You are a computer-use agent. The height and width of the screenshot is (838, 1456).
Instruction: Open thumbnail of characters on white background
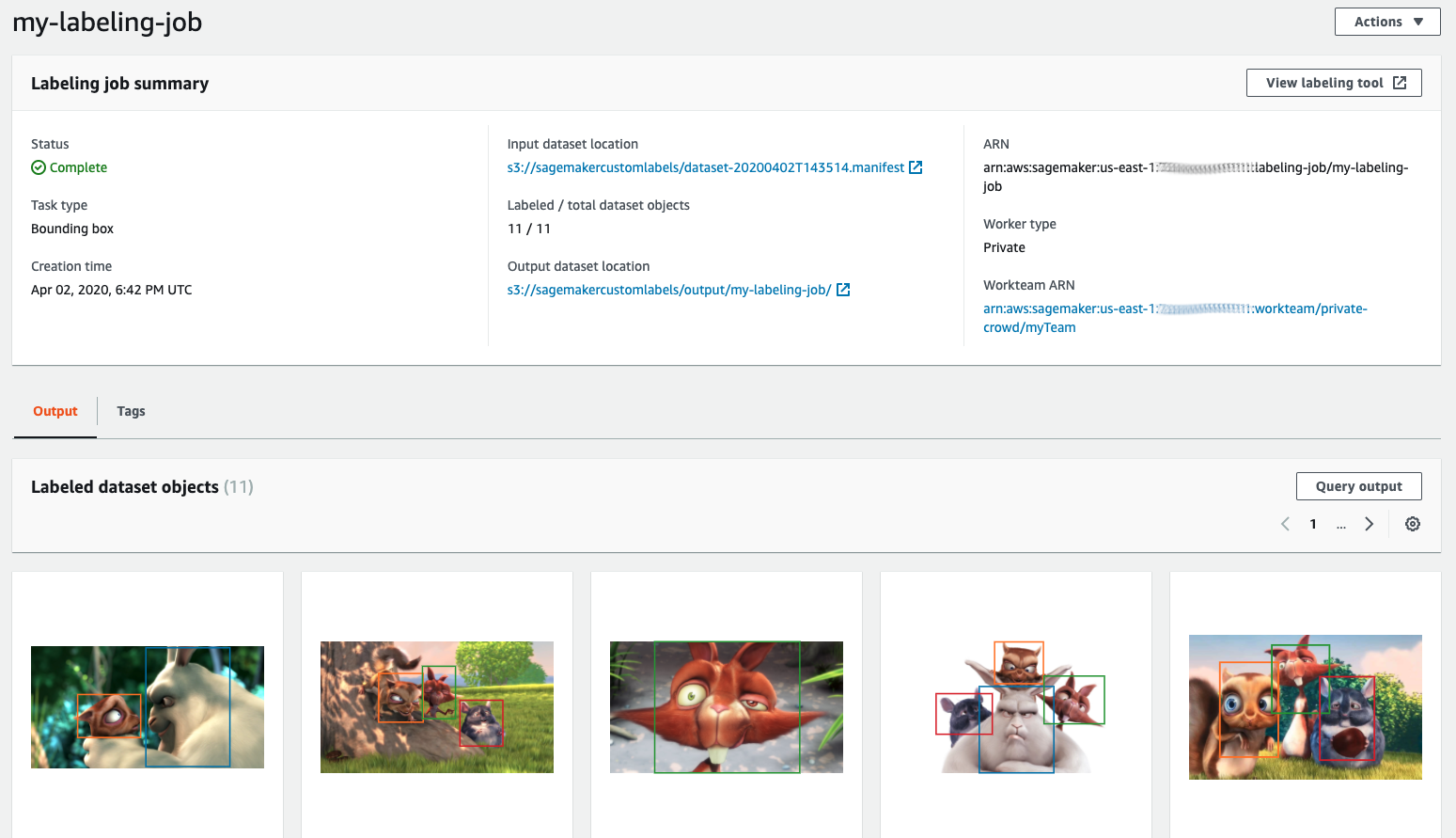[1016, 707]
